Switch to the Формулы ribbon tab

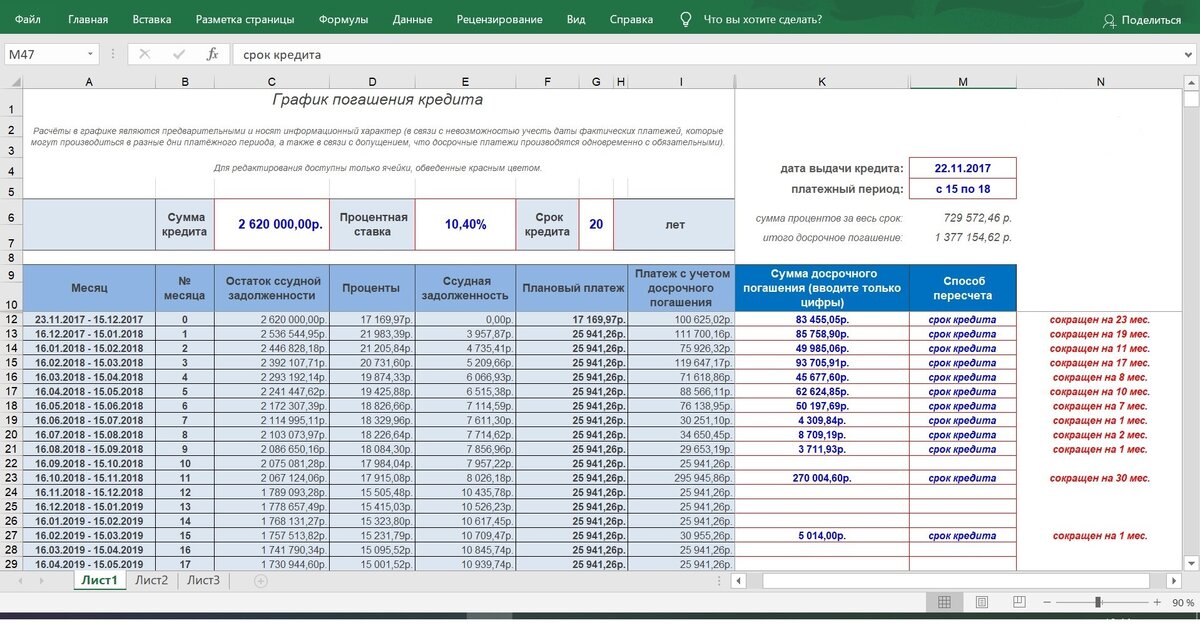pyautogui.click(x=343, y=19)
